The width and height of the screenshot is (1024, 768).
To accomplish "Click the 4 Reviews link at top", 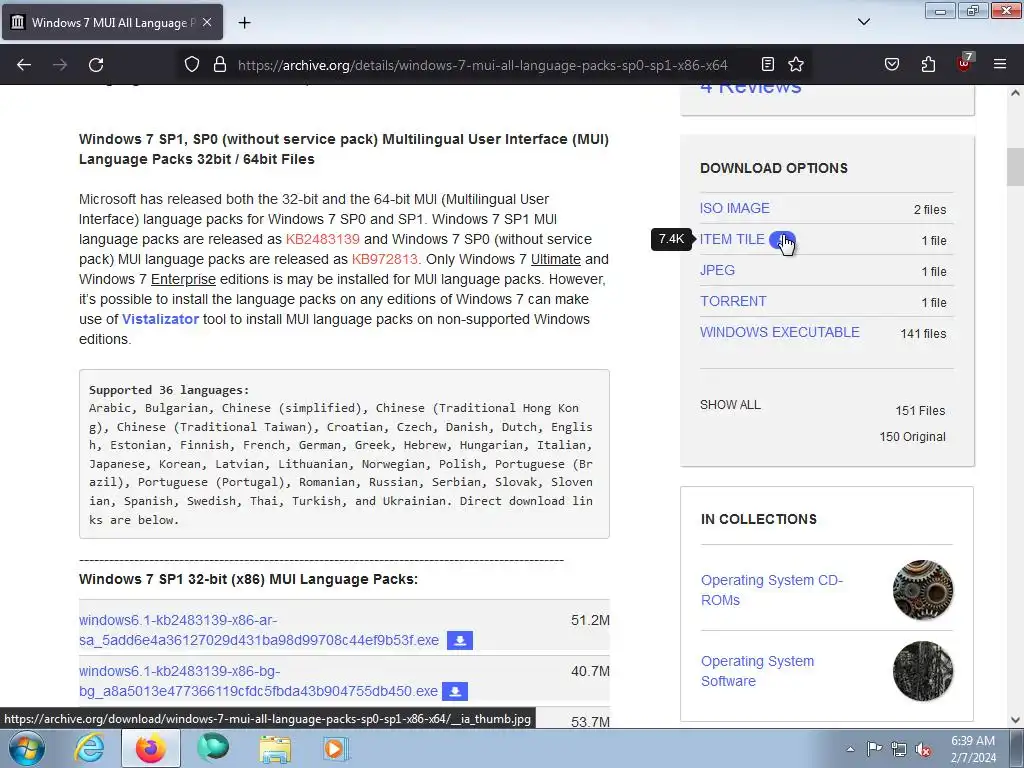I will [x=750, y=89].
